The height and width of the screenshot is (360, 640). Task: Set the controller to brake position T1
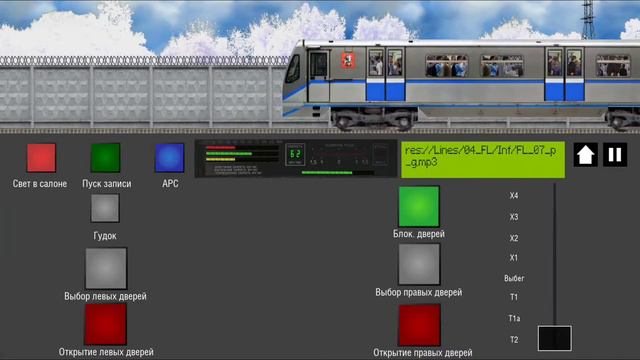click(x=514, y=297)
